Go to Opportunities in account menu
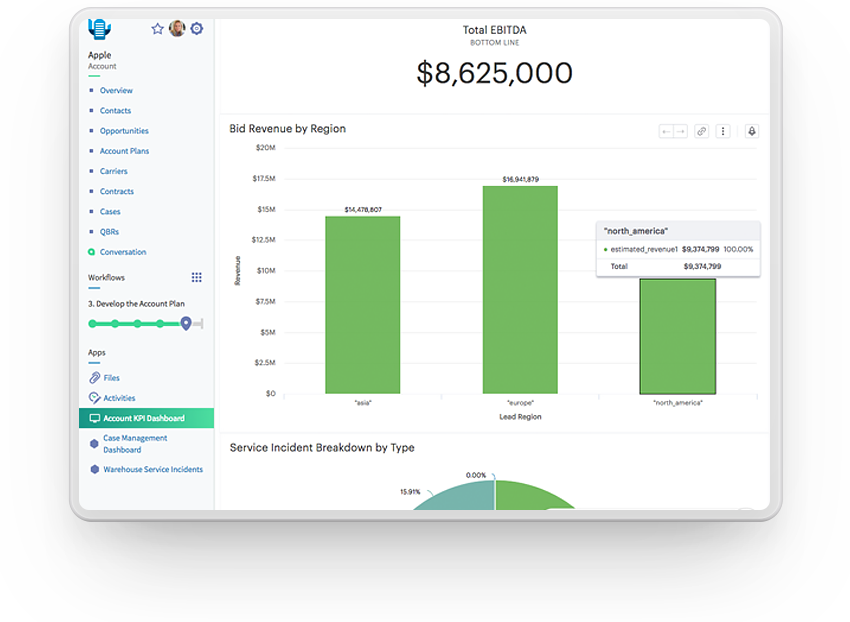Screen dimensions: 850x622 124,131
